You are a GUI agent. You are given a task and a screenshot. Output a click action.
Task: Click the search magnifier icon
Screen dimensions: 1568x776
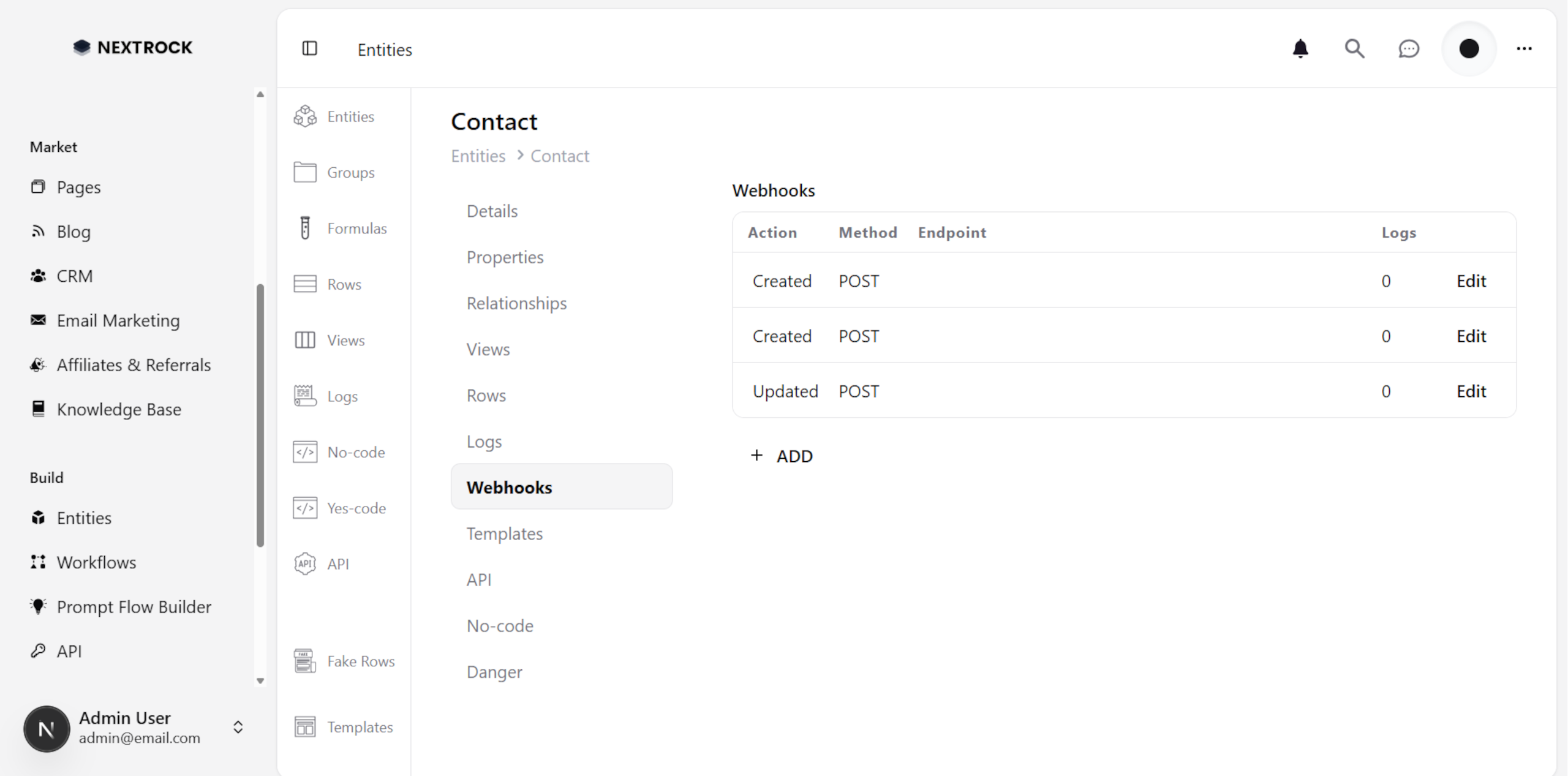(1354, 48)
